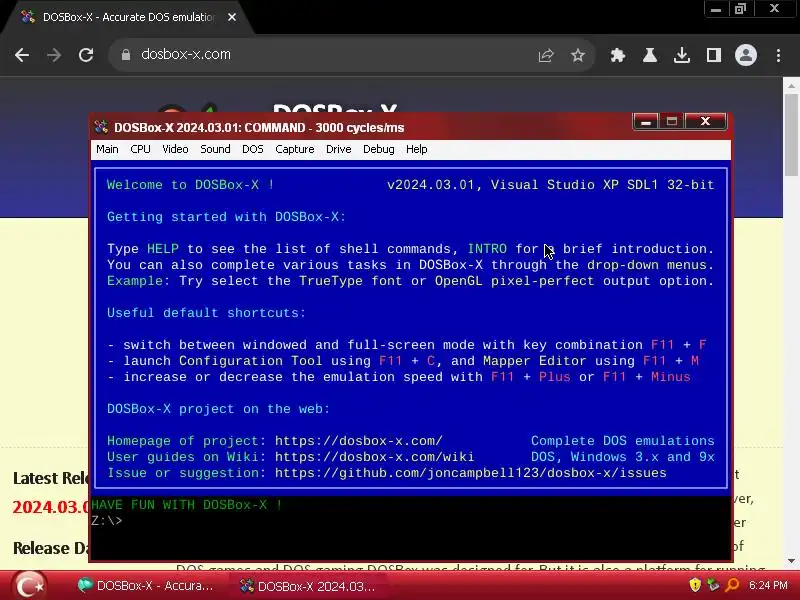Click the second system tray icon
800x600 pixels.
[x=713, y=585]
